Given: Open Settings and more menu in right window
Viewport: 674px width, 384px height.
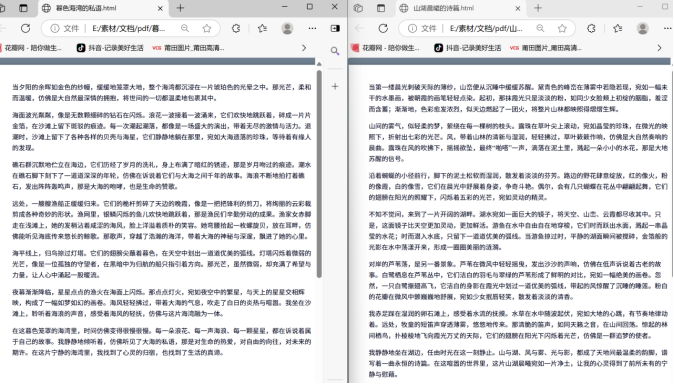Looking at the screenshot, I should 668,28.
